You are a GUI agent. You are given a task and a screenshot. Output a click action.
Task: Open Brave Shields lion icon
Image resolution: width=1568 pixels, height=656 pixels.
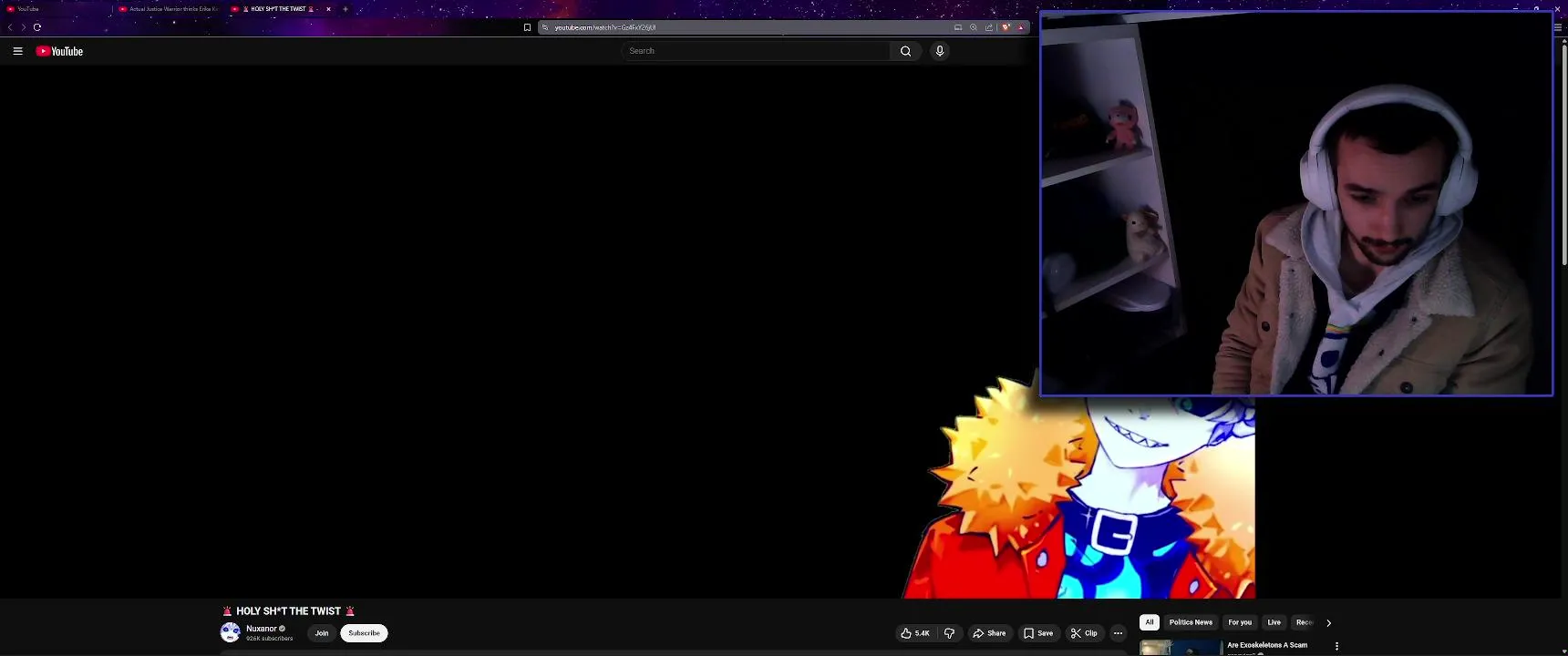click(x=1006, y=27)
